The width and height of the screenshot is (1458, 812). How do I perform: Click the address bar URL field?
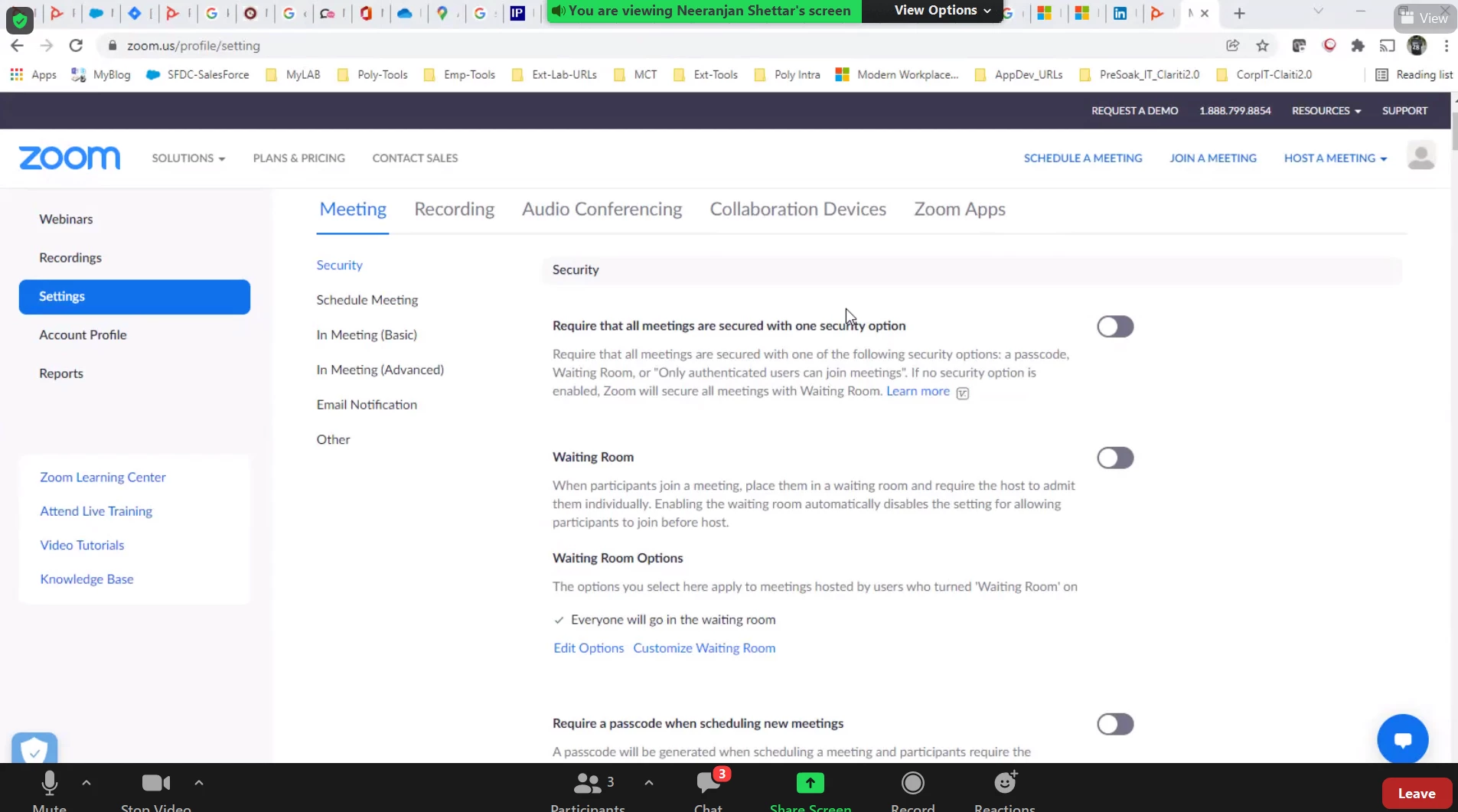(658, 46)
